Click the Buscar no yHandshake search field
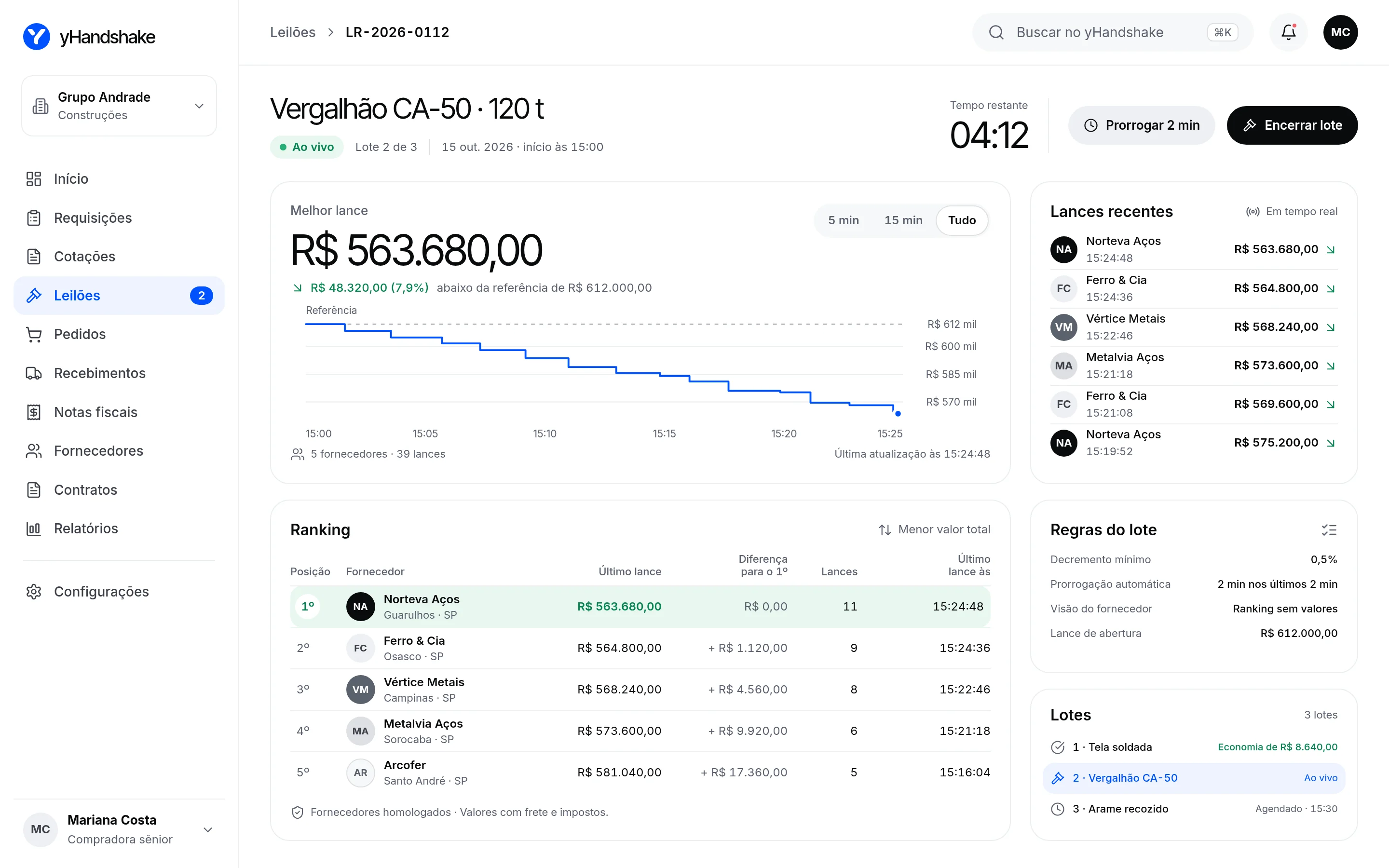The width and height of the screenshot is (1389, 868). (x=1112, y=32)
